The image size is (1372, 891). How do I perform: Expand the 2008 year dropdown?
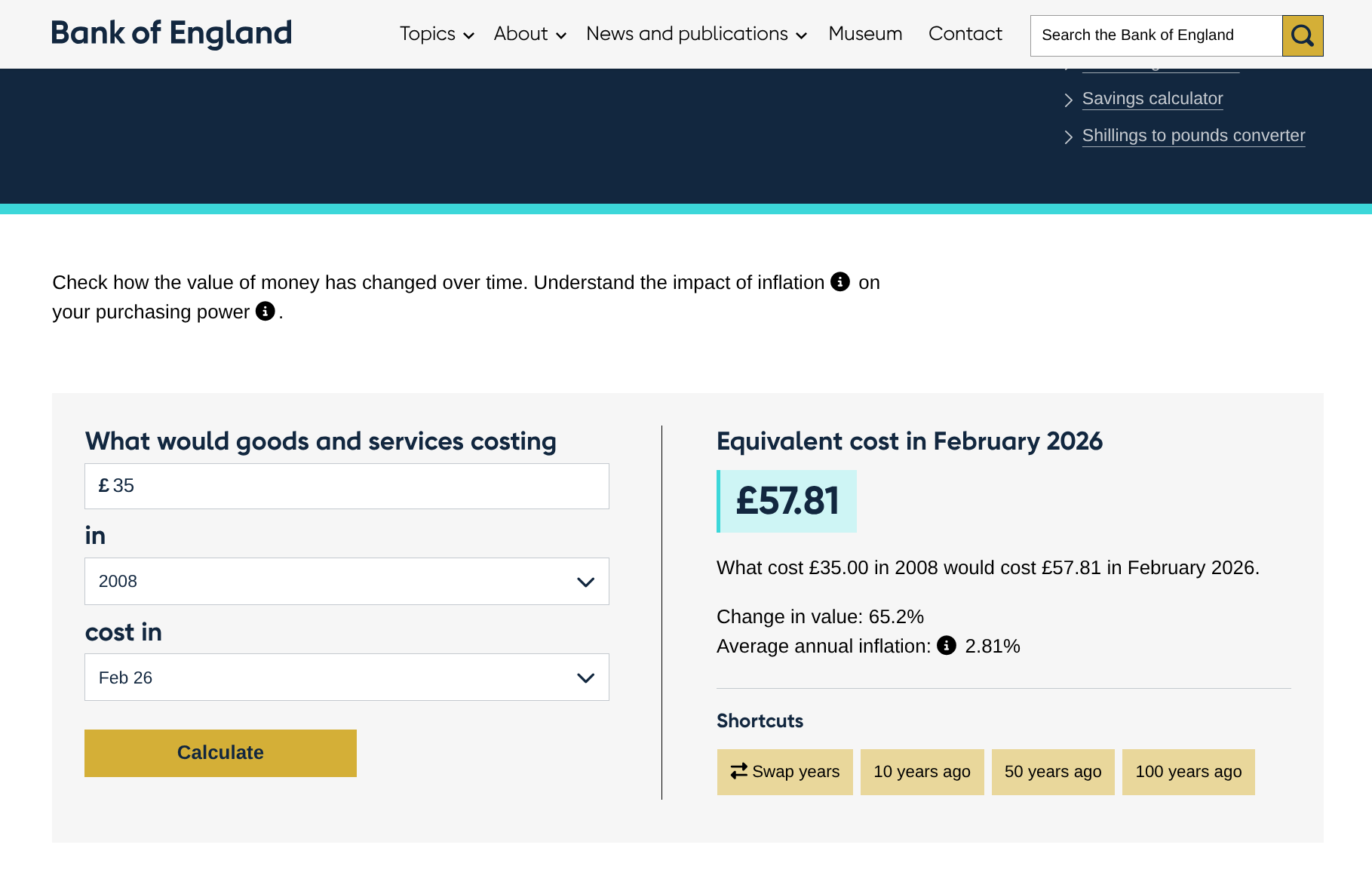coord(347,581)
